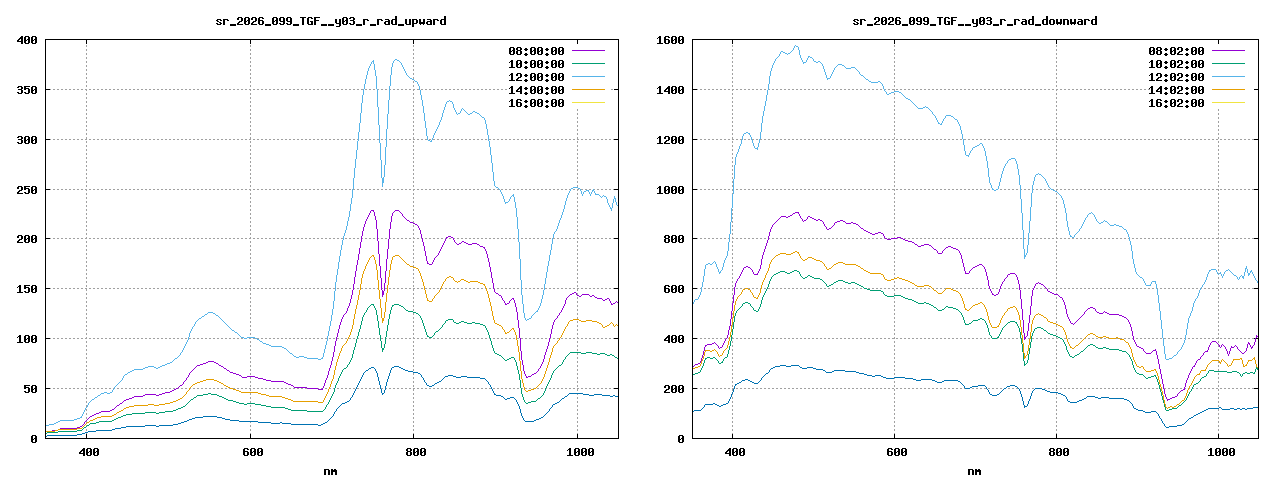The image size is (1280, 480).
Task: Click the 10:00:00 legend label in left chart
Action: pos(536,64)
